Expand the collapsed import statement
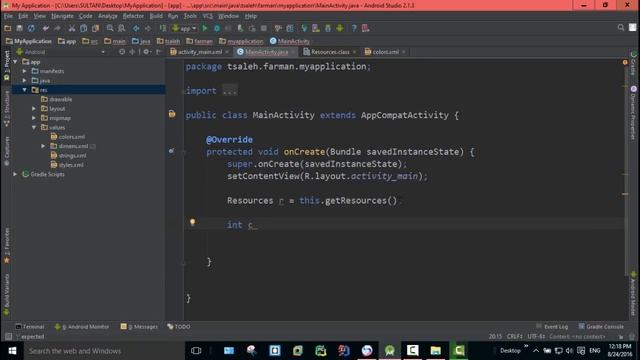The width and height of the screenshot is (640, 360). pos(230,91)
